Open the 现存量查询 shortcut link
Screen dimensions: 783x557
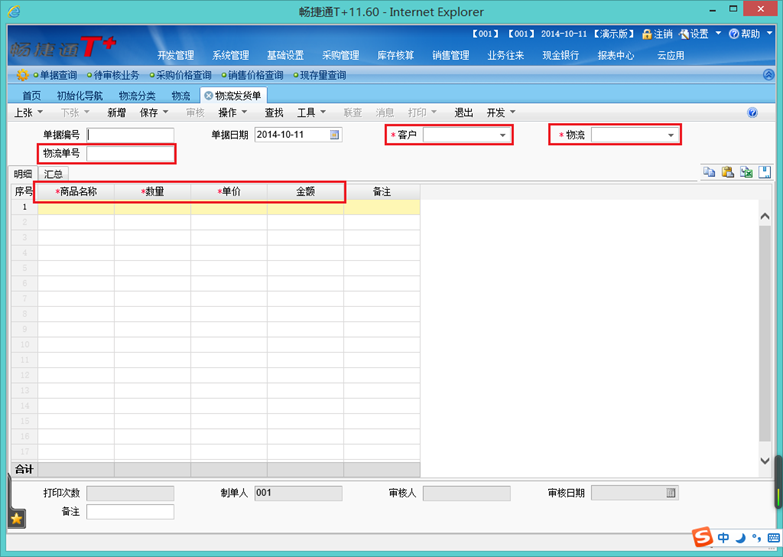click(323, 75)
